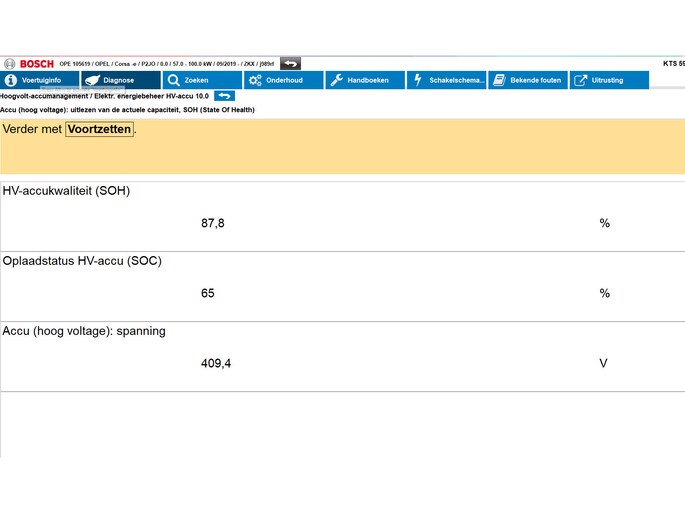Click the SOH value 87,8
Image resolution: width=685 pixels, height=513 pixels.
(x=213, y=223)
